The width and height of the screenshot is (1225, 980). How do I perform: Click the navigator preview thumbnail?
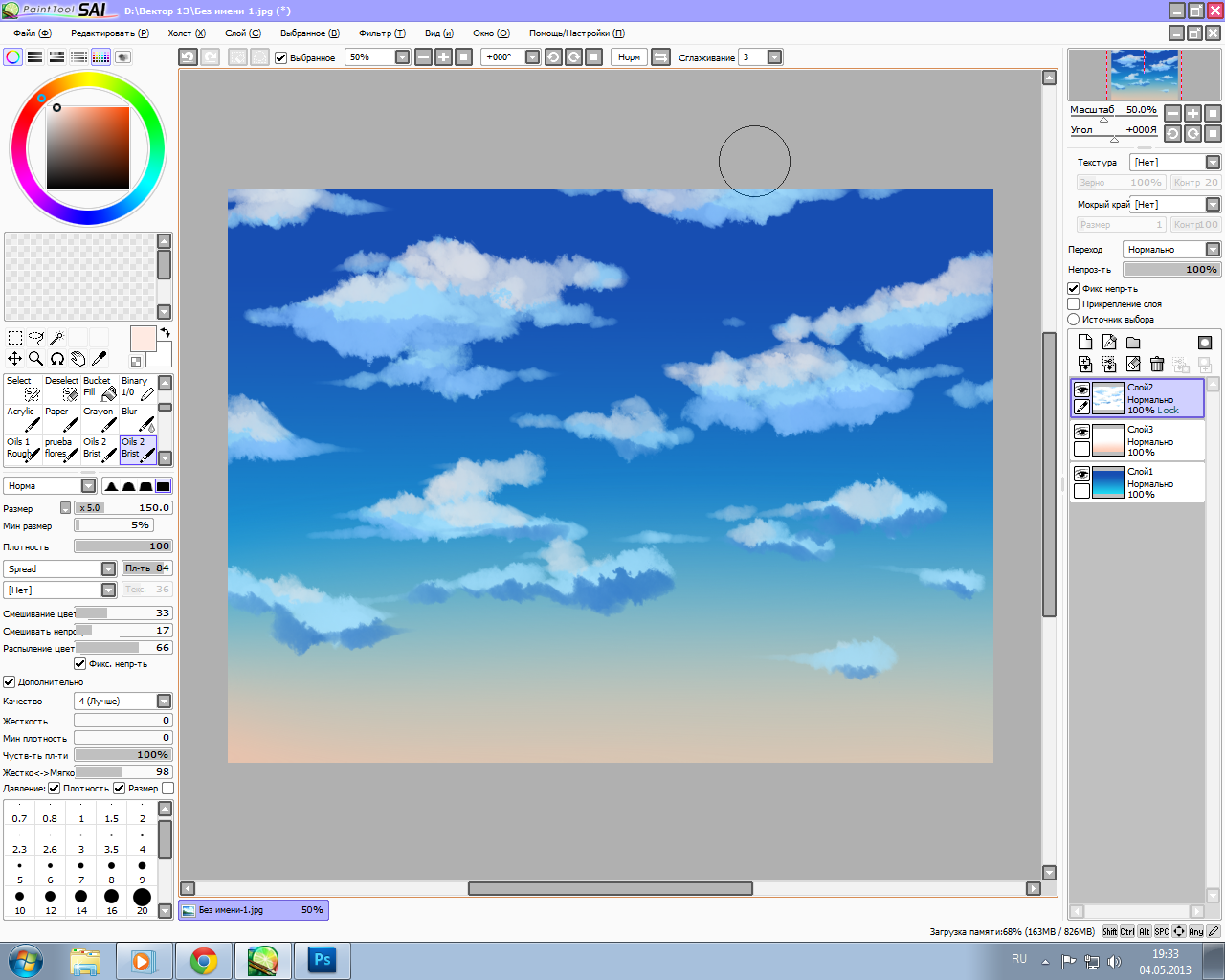pyautogui.click(x=1145, y=74)
